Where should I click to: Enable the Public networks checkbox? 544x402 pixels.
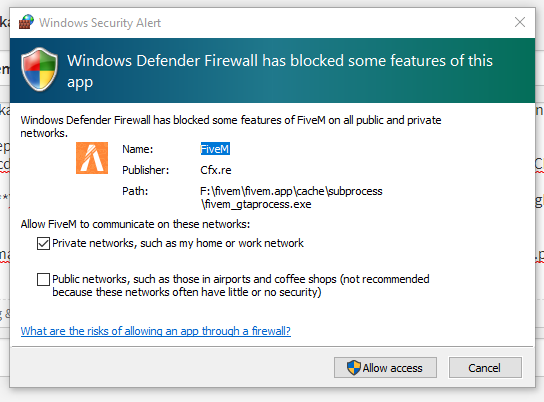[x=43, y=280]
